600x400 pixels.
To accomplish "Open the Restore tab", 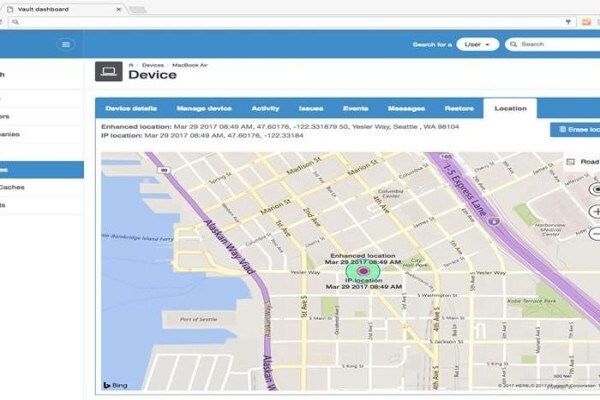I will coord(459,108).
